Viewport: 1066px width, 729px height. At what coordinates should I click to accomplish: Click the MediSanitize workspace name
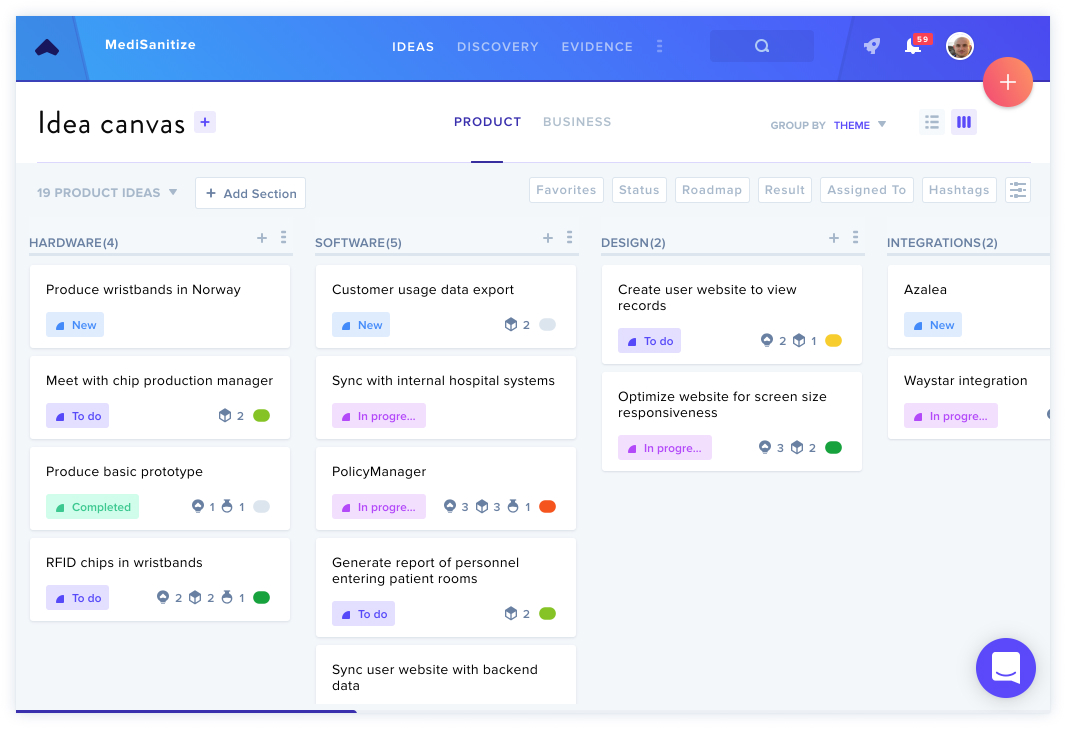point(150,45)
